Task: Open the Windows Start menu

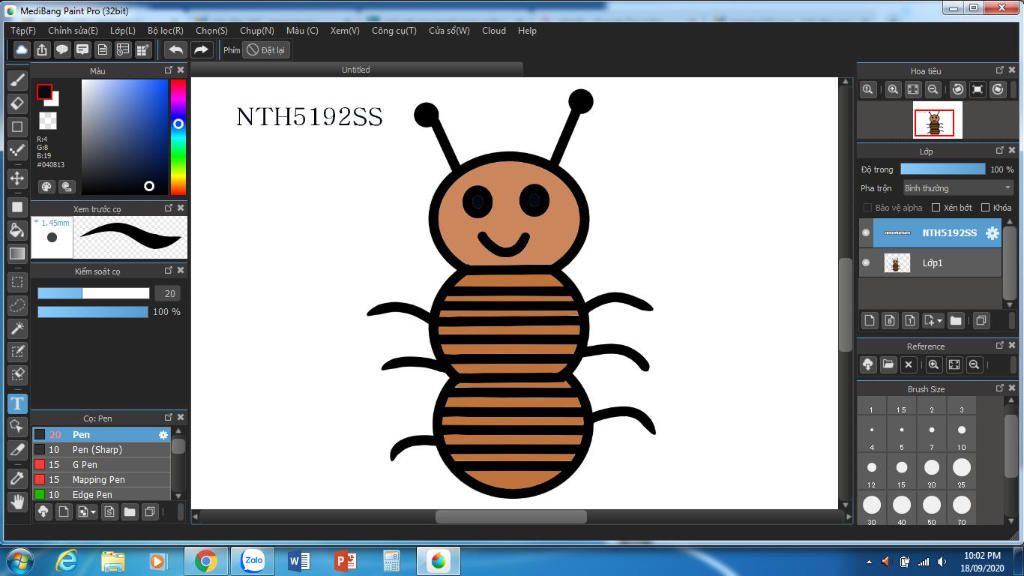Action: (20, 561)
